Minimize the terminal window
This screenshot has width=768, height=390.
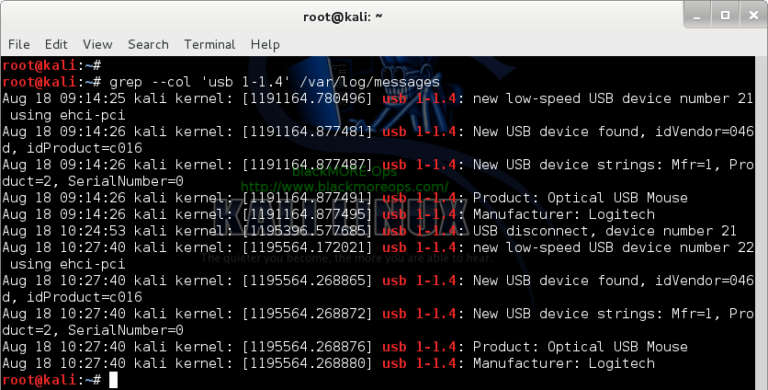click(697, 16)
